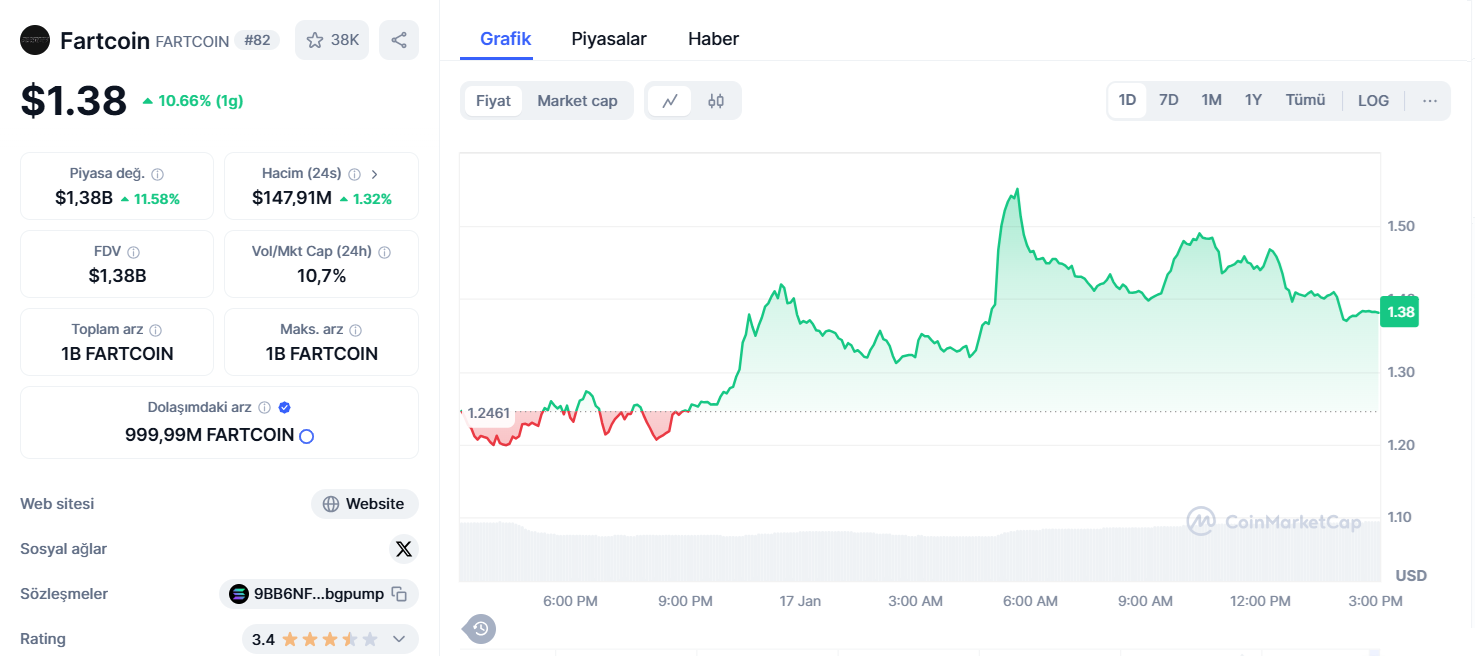The image size is (1475, 656).
Task: Select the 1M time range
Action: pos(1211,100)
